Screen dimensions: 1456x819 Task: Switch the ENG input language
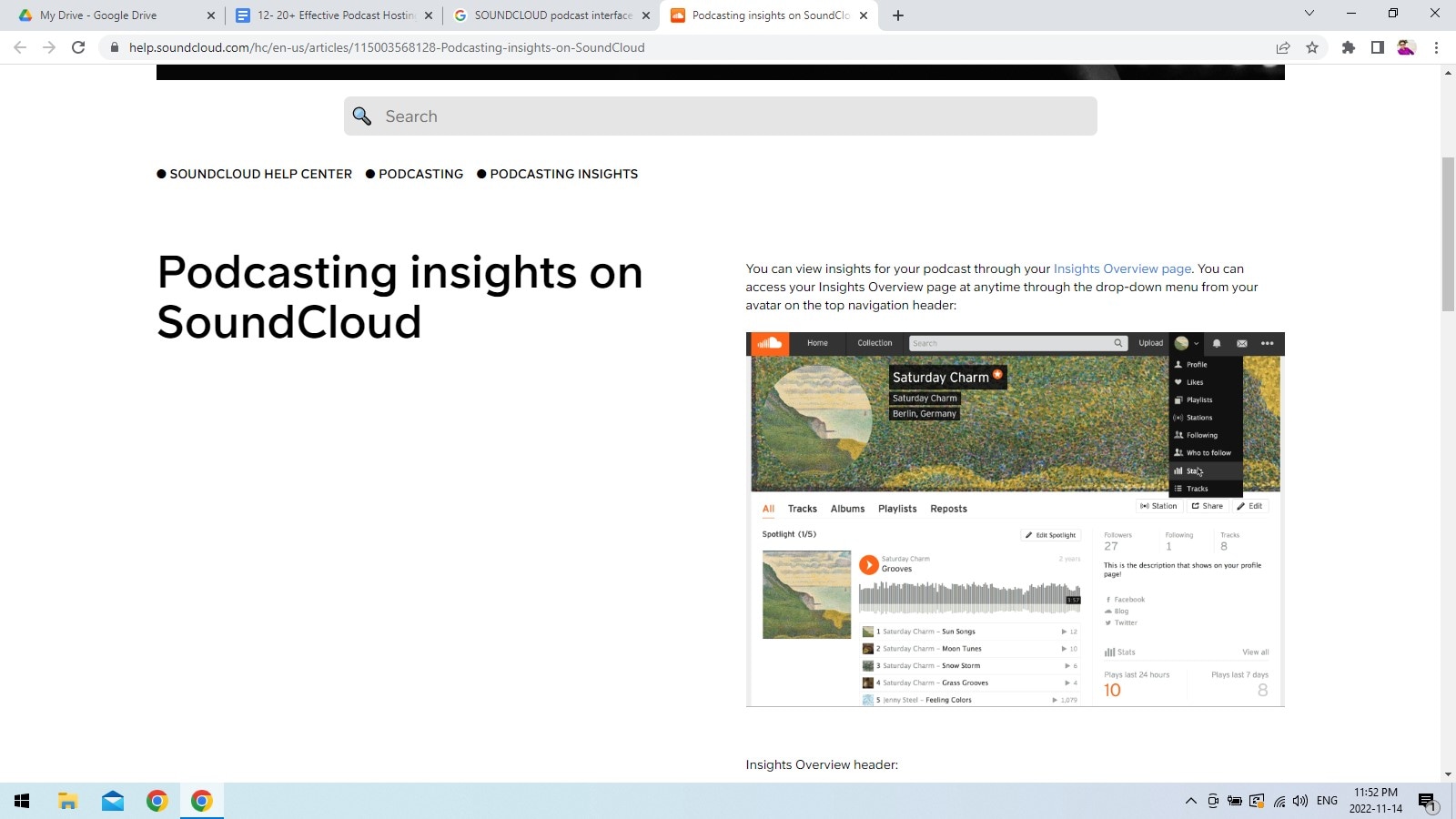[x=1328, y=801]
